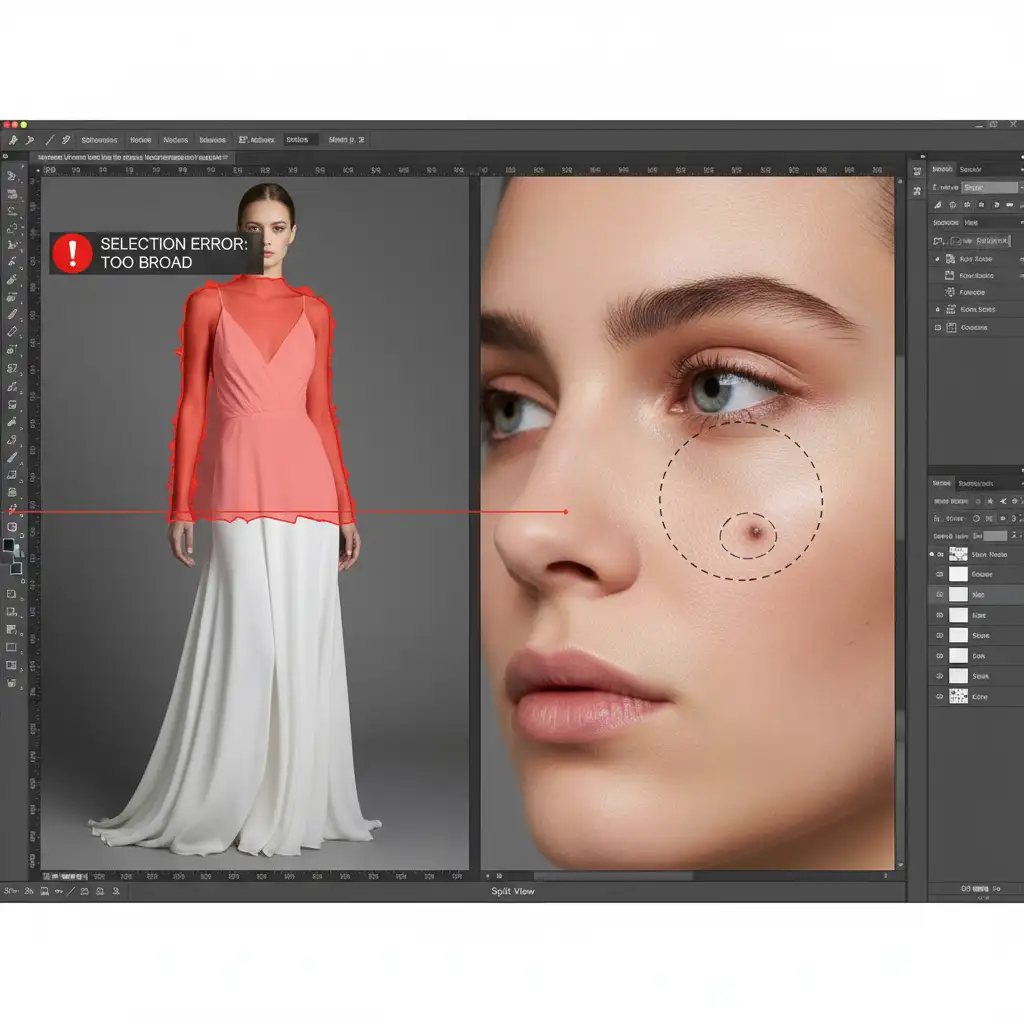Open the opacity field in the layers panel
The image size is (1024, 1024).
coord(995,536)
